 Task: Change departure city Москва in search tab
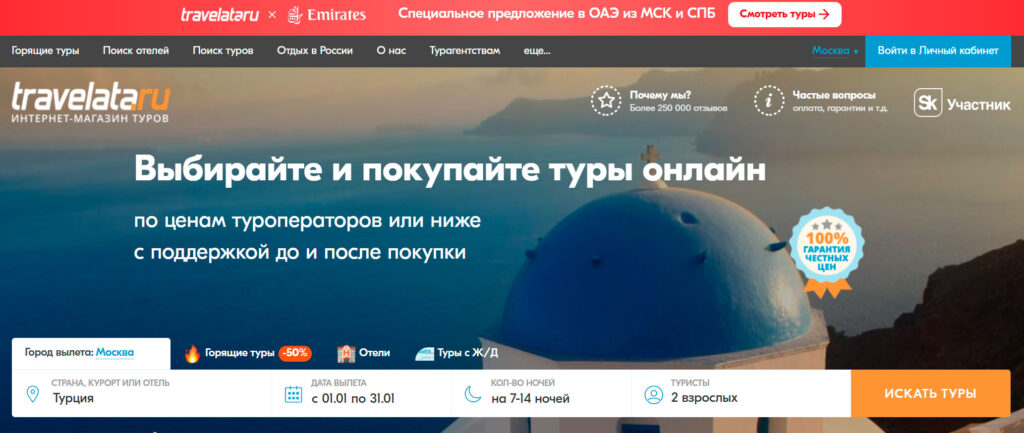pyautogui.click(x=115, y=353)
